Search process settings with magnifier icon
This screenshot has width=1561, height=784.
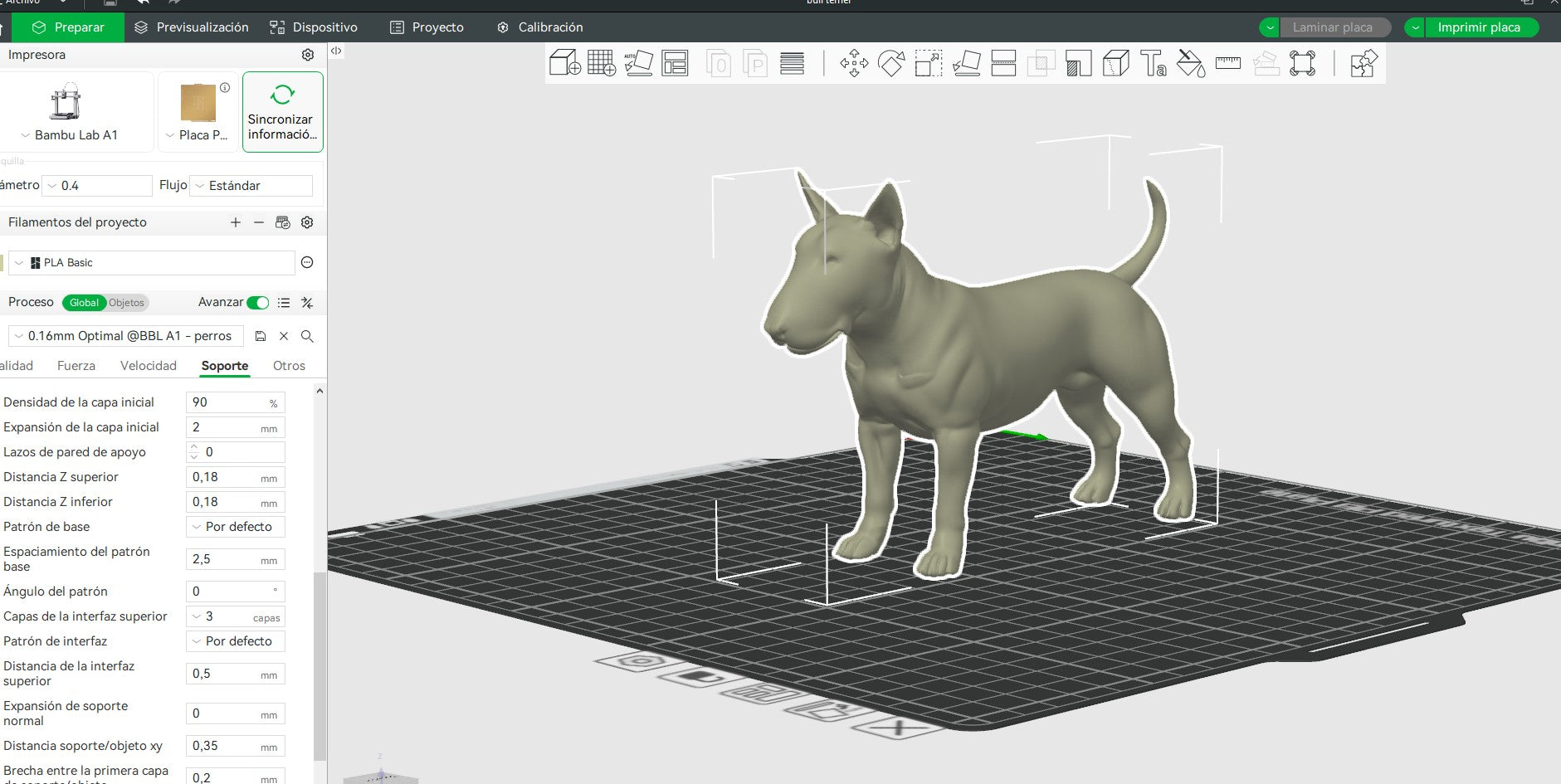307,336
